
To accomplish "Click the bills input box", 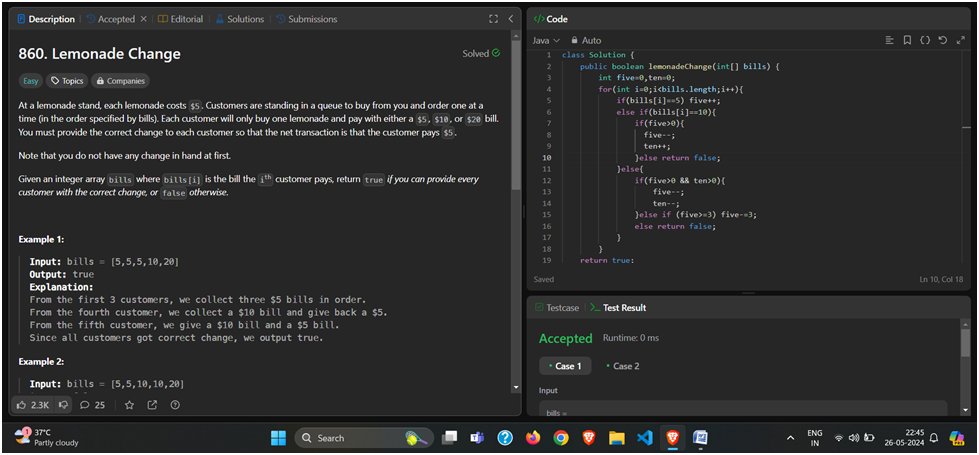I will [743, 409].
